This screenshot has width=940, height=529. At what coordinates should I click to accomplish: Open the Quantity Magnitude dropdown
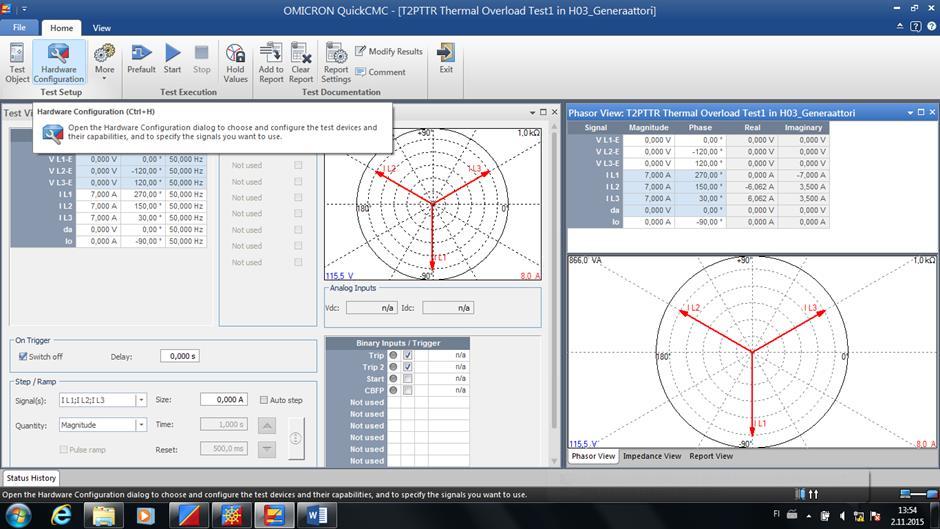141,425
